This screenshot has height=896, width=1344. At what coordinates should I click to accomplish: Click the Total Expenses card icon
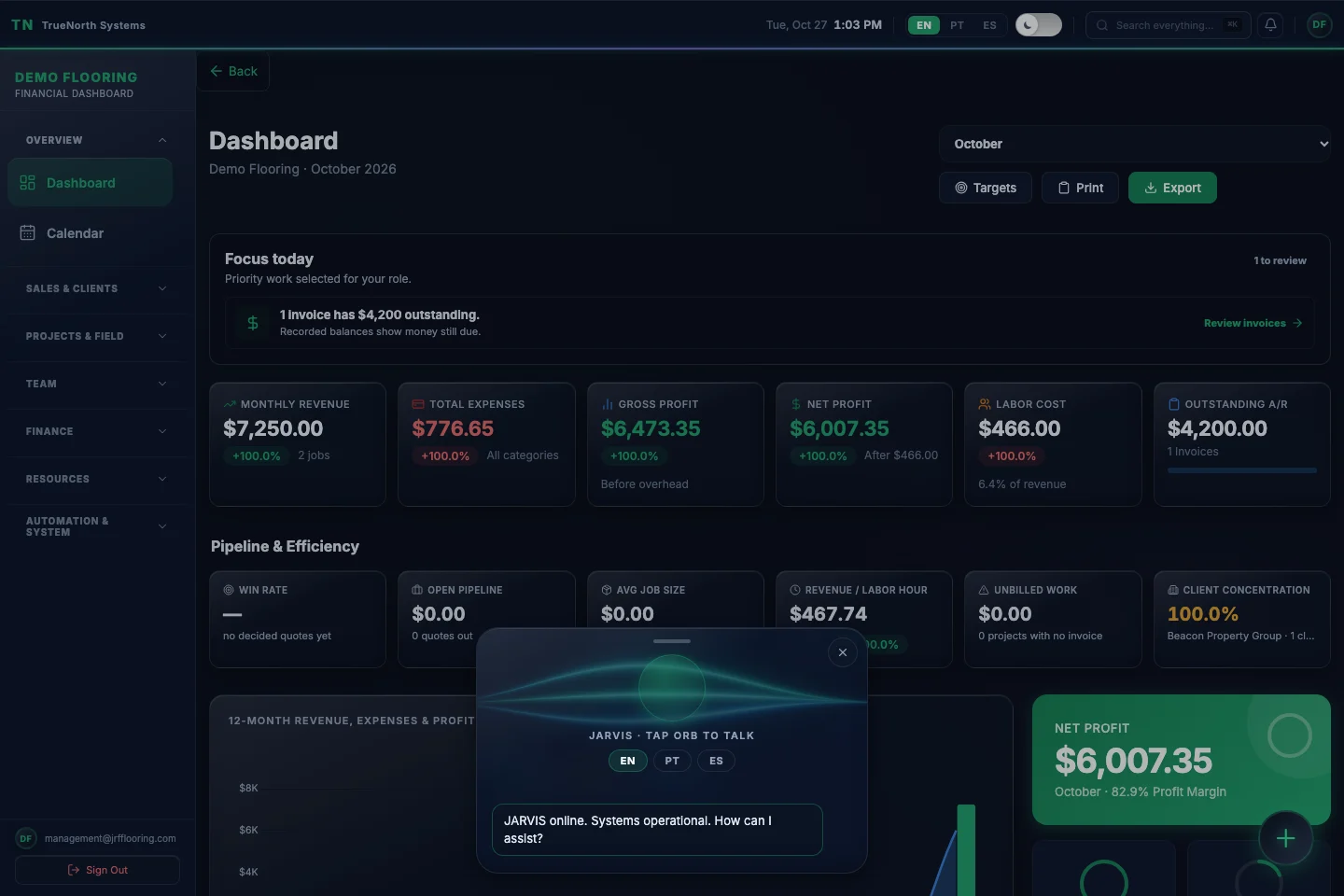click(418, 404)
